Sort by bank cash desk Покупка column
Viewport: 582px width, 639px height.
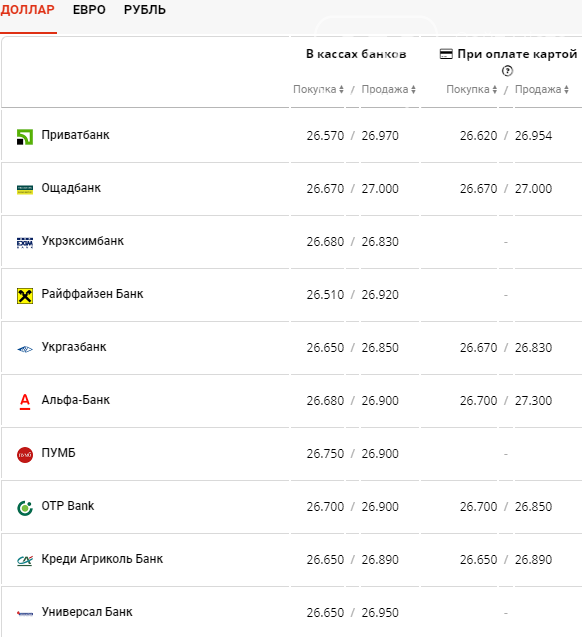coord(318,89)
